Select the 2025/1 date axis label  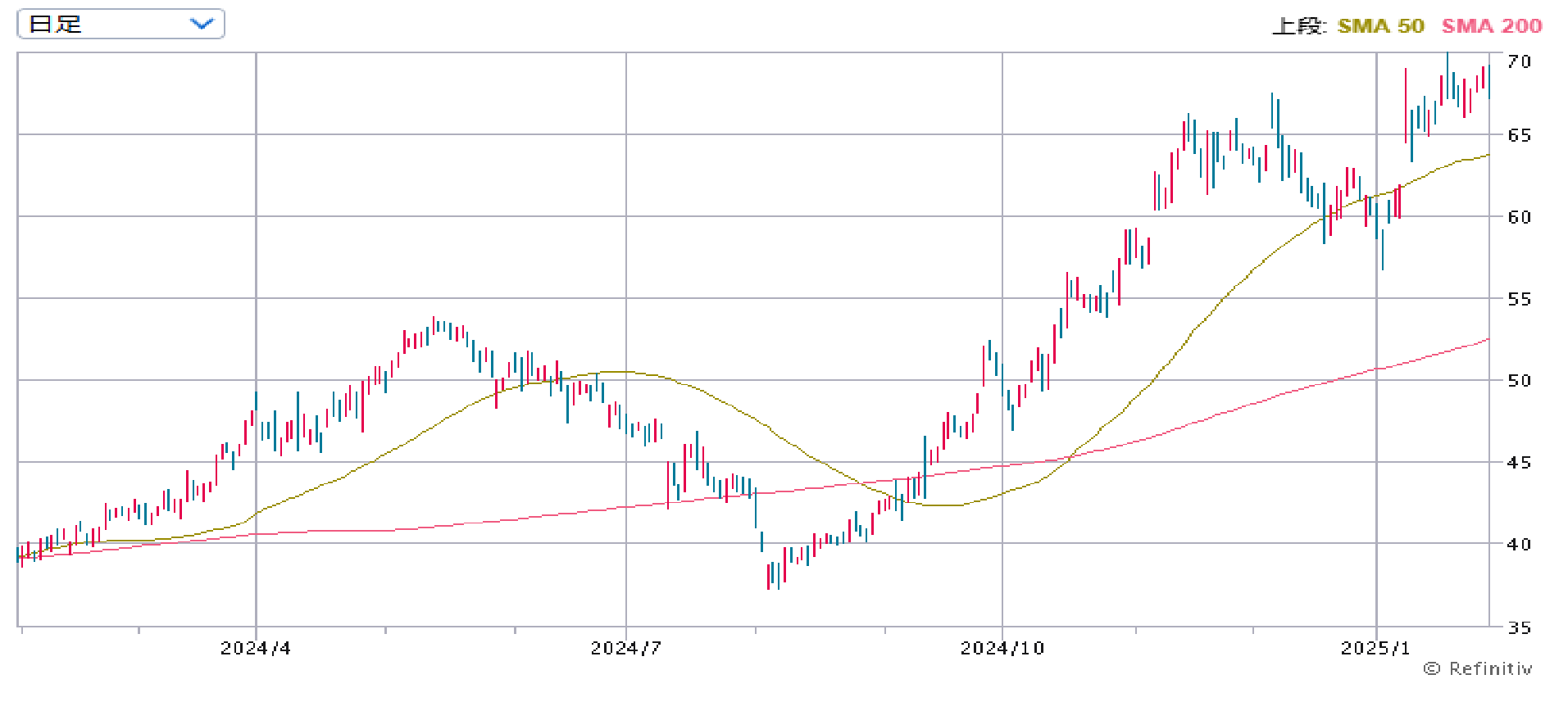[x=1375, y=649]
